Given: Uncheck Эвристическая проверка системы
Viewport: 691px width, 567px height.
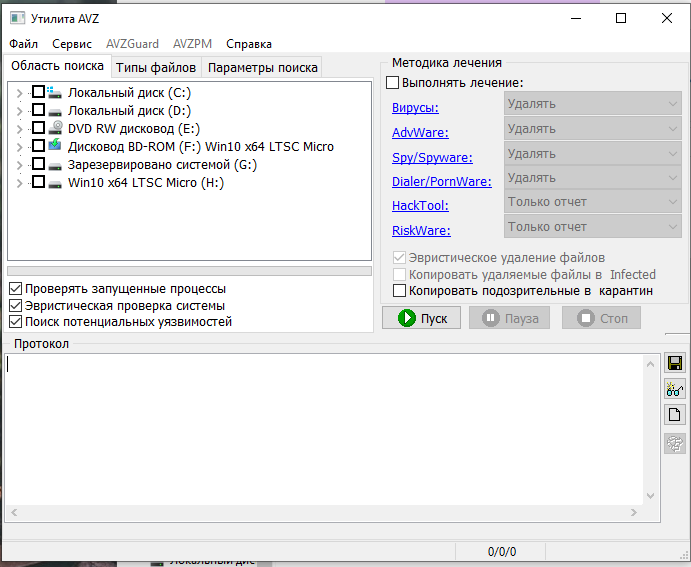Looking at the screenshot, I should 15,305.
